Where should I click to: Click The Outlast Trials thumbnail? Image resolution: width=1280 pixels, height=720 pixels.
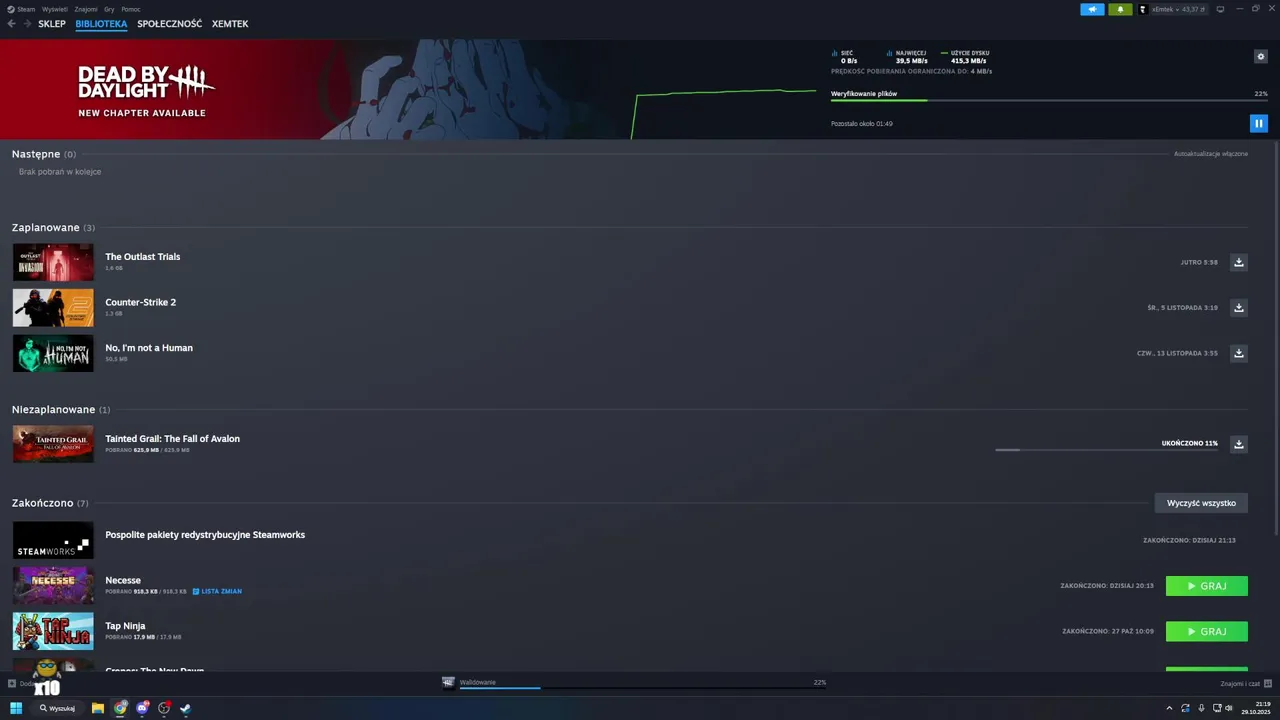(x=53, y=262)
